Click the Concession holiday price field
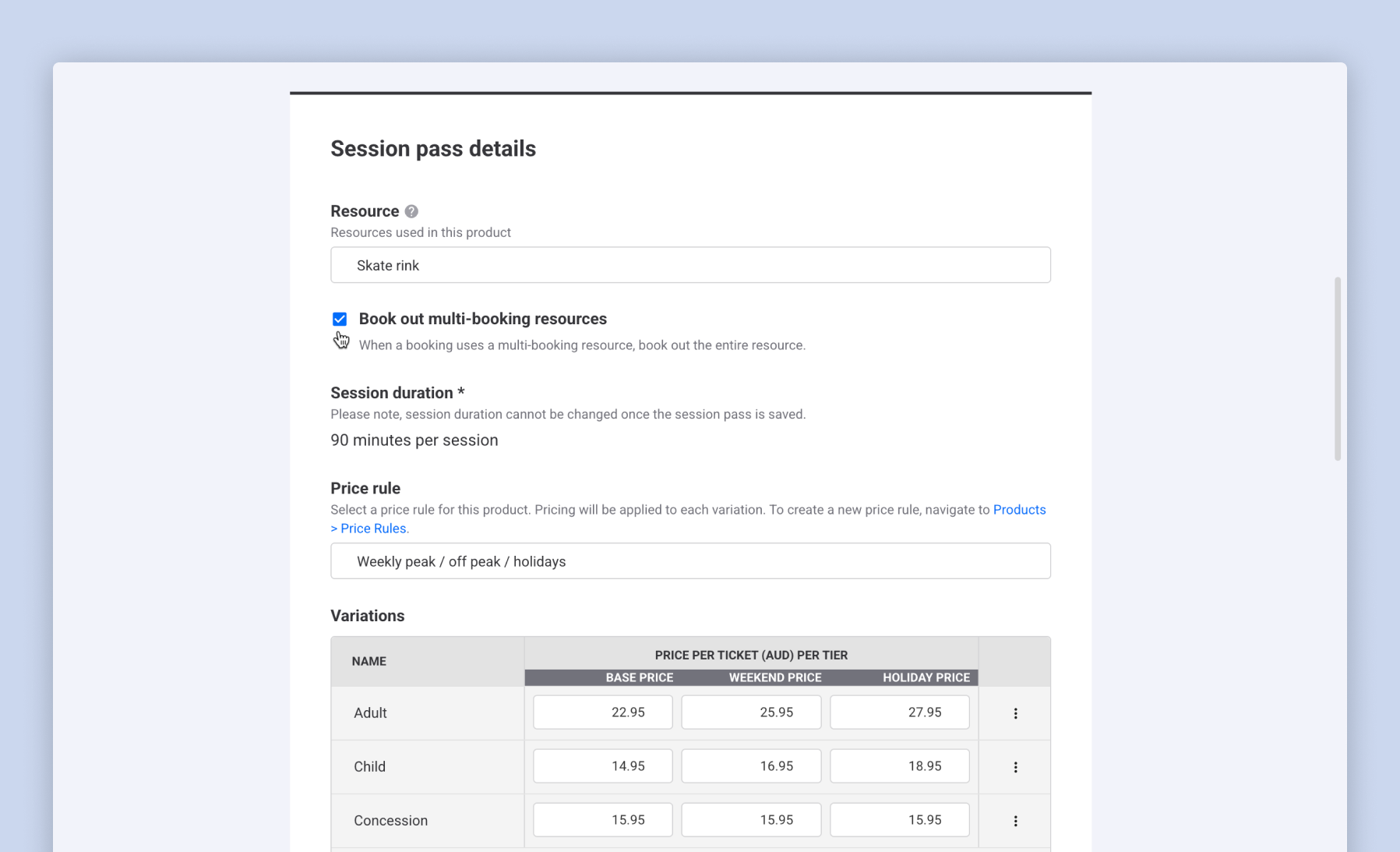The image size is (1400, 852). coord(899,820)
